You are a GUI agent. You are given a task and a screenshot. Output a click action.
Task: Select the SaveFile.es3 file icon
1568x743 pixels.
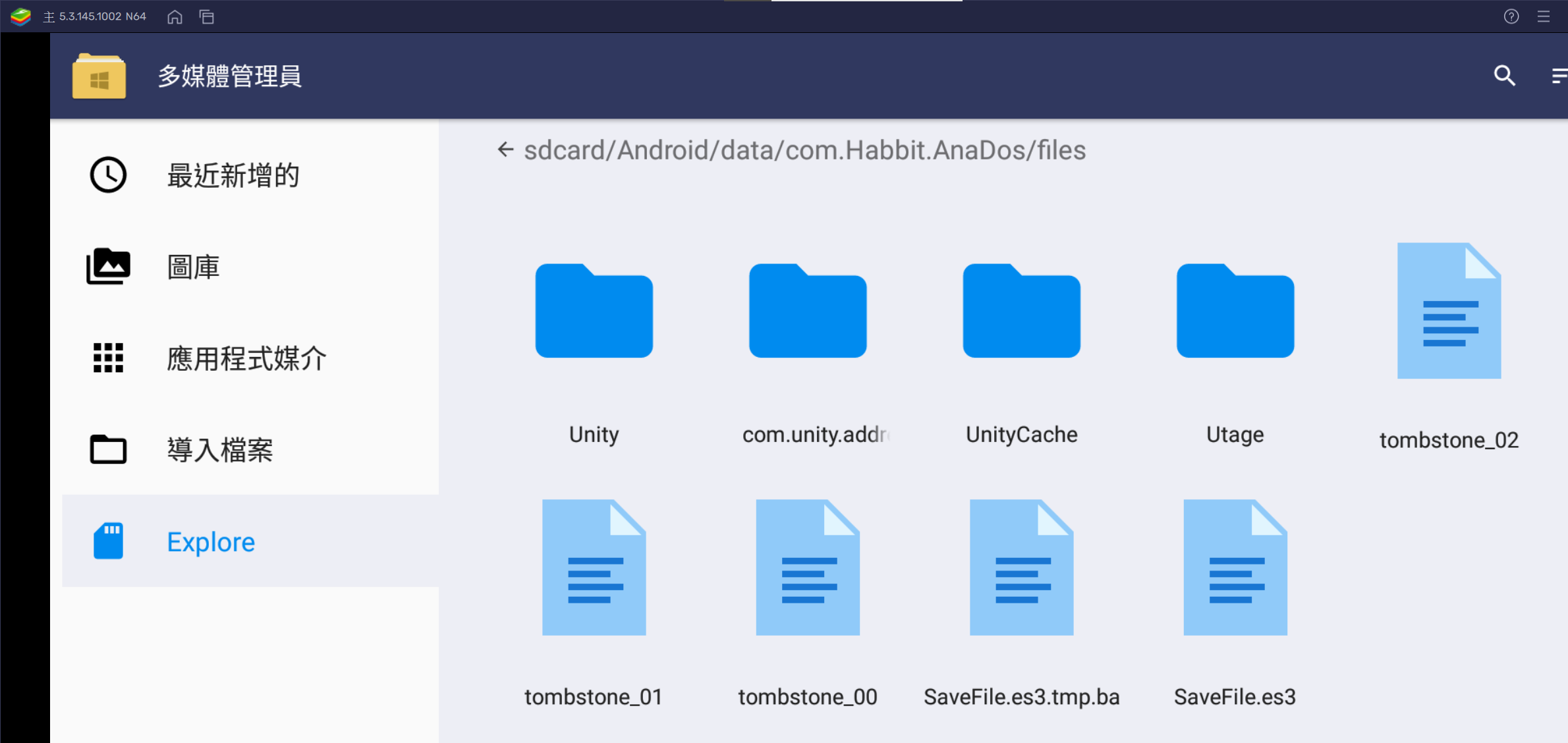[x=1235, y=567]
